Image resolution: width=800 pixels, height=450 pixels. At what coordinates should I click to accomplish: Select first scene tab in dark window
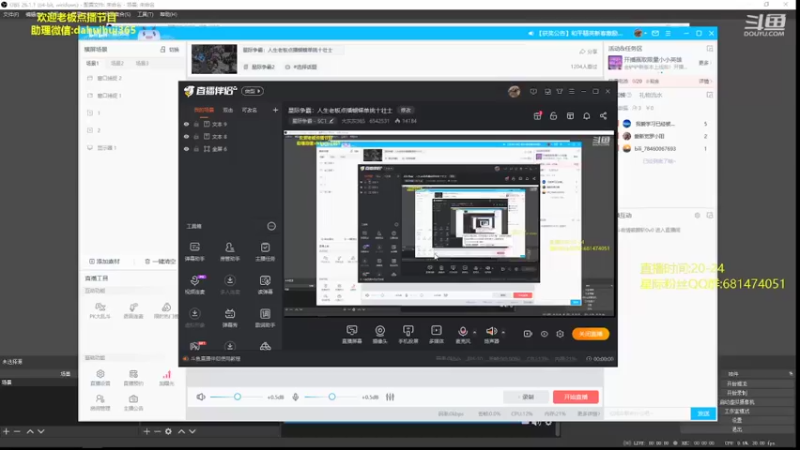pos(204,110)
